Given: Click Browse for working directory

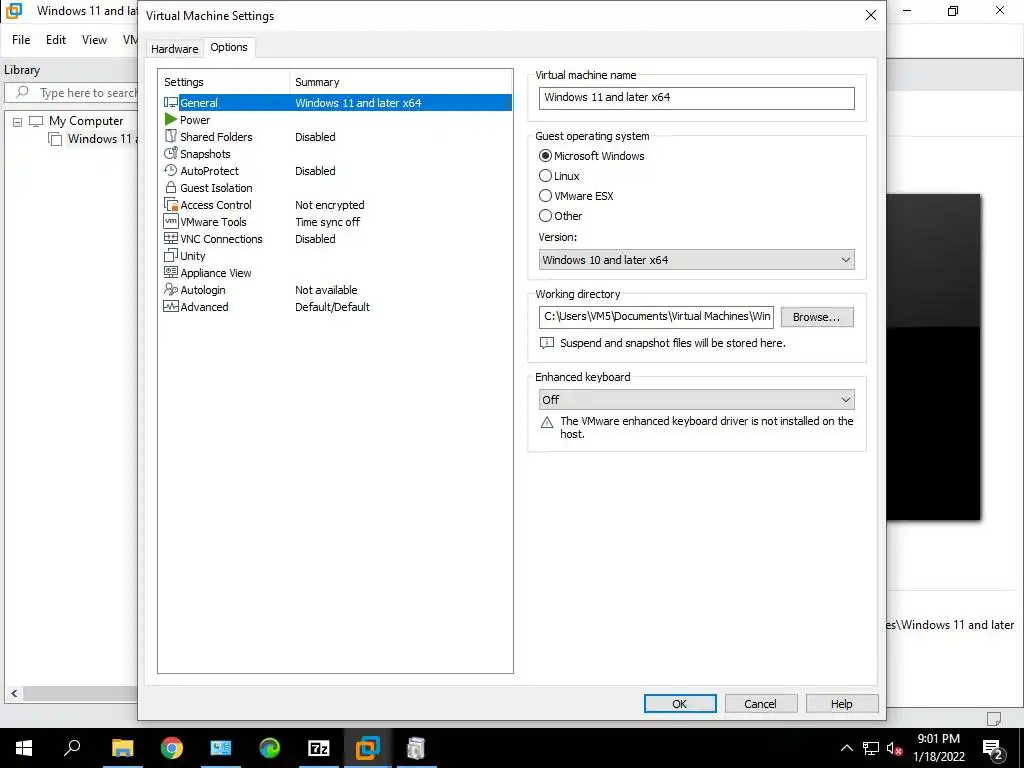Looking at the screenshot, I should [817, 317].
